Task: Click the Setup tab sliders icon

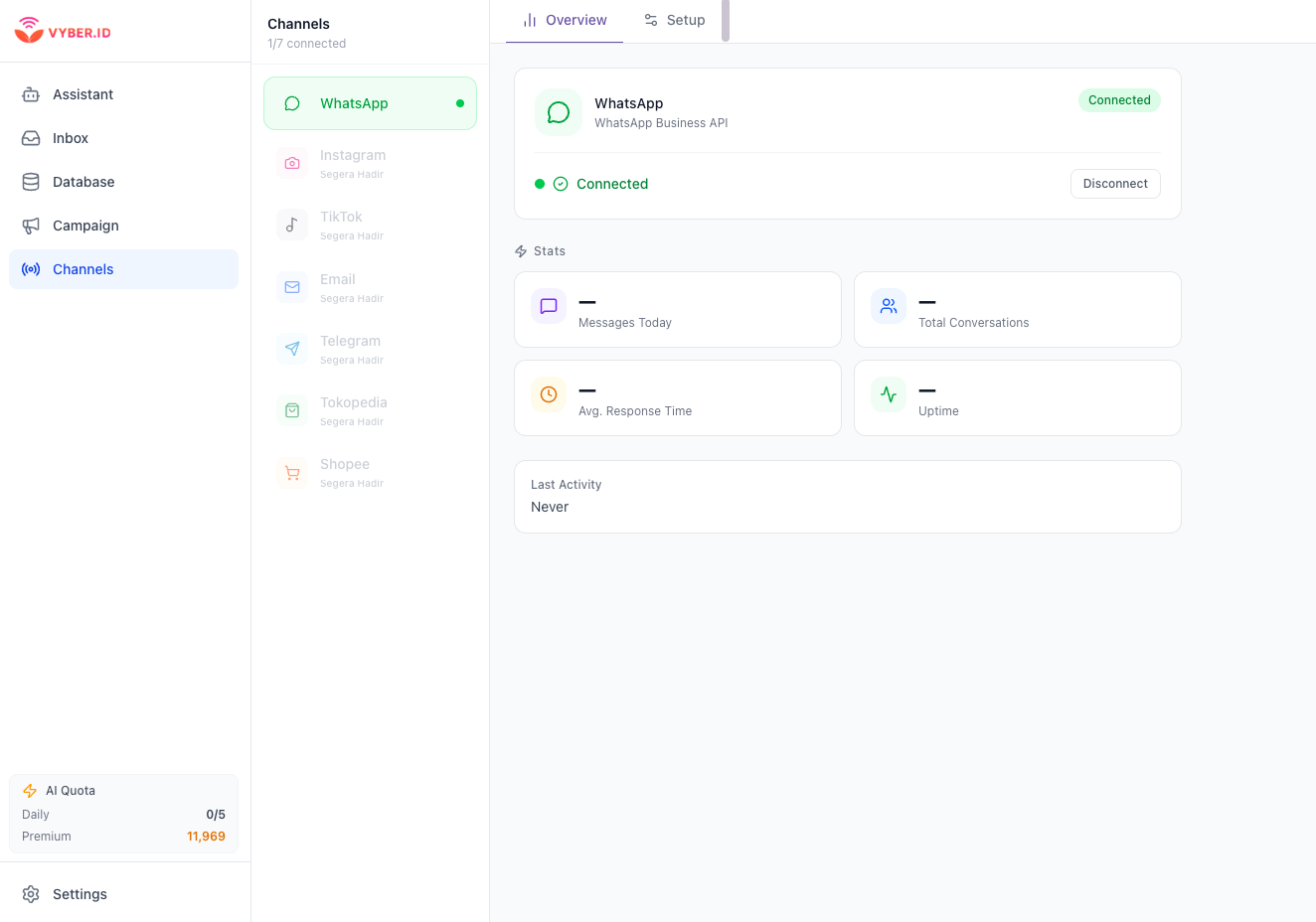Action: (651, 20)
